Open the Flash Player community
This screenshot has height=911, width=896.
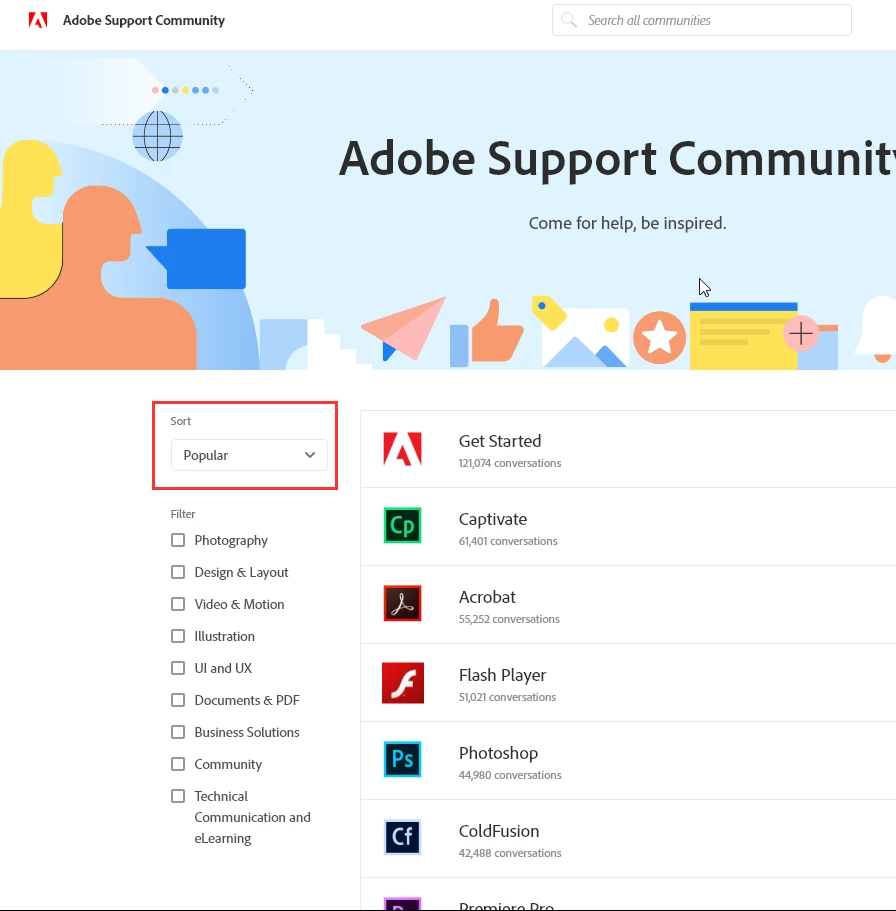click(x=502, y=675)
